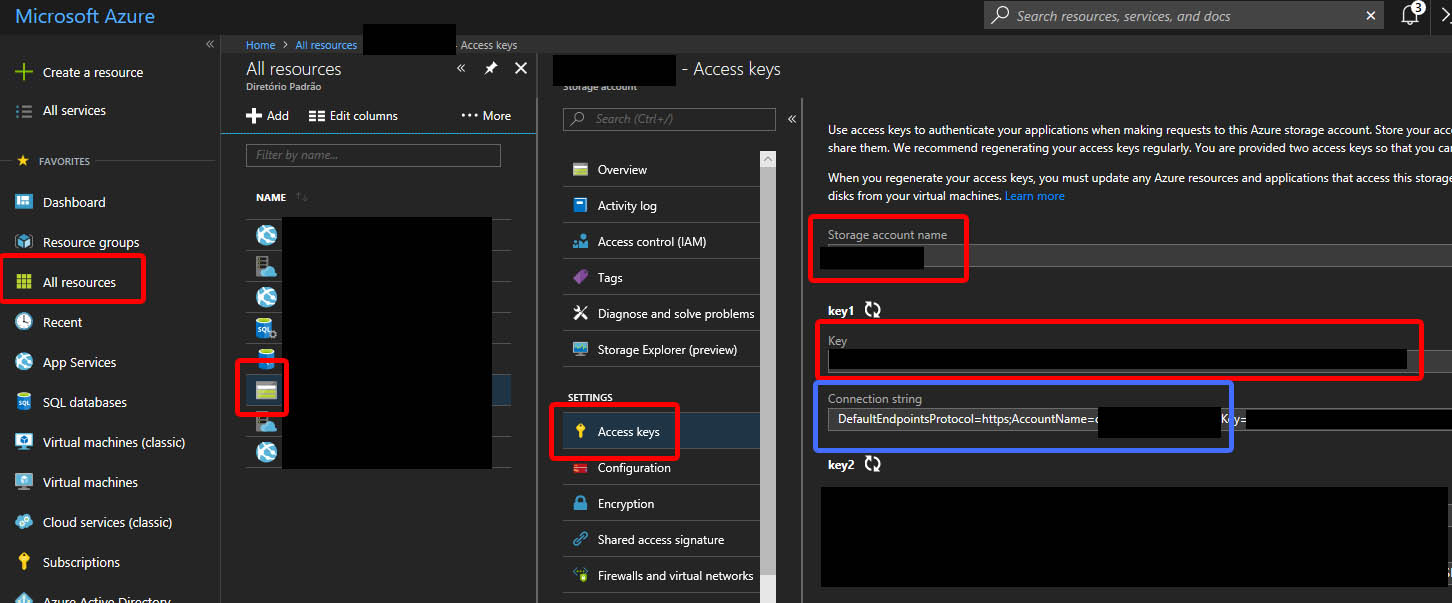Open Activity log menu item
Viewport: 1452px width, 603px height.
(x=660, y=206)
